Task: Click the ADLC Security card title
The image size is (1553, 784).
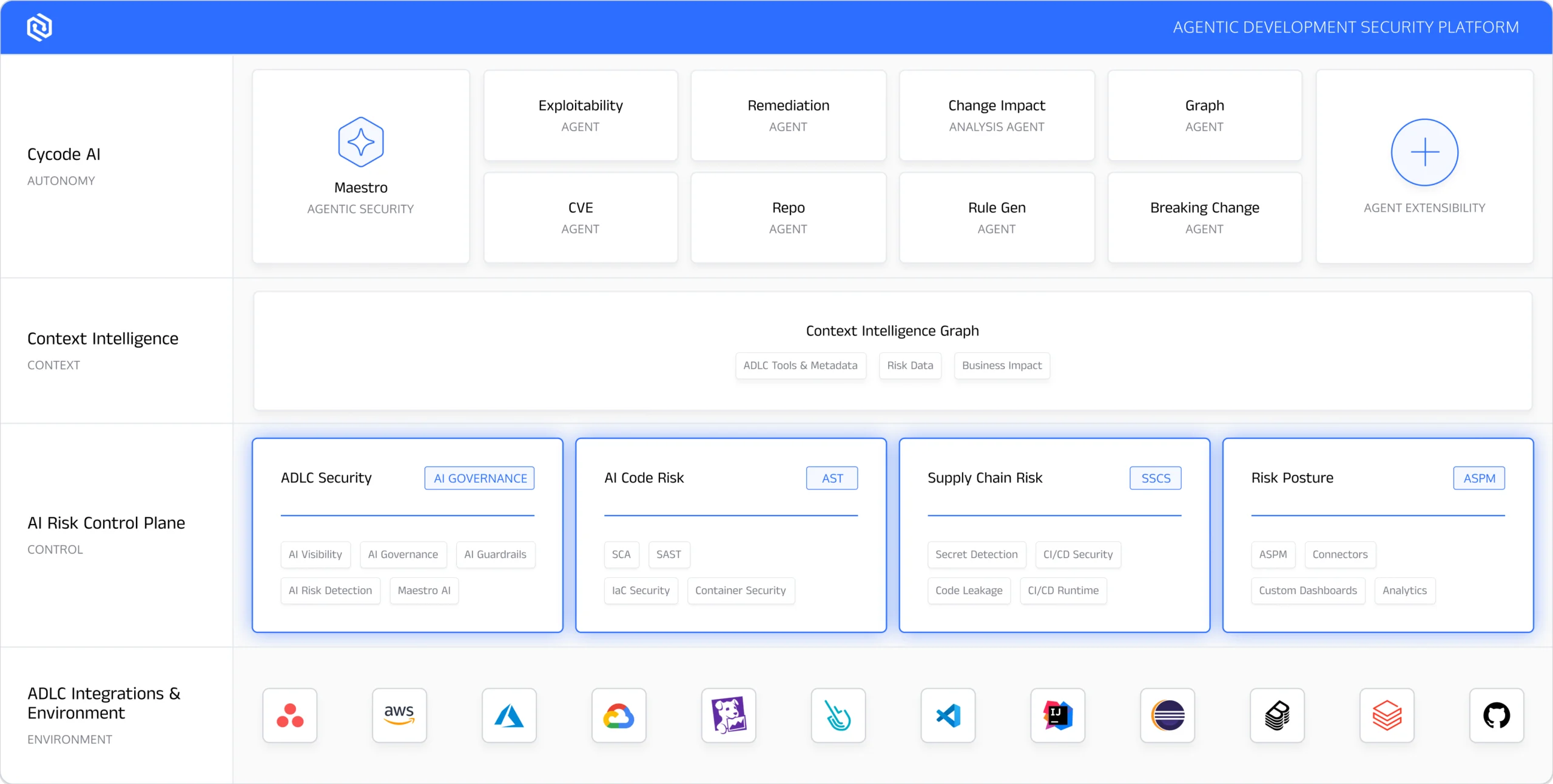Action: (x=326, y=478)
